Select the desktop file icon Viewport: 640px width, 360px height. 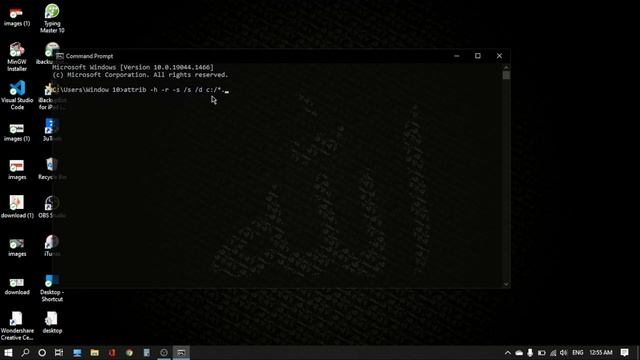click(x=52, y=322)
